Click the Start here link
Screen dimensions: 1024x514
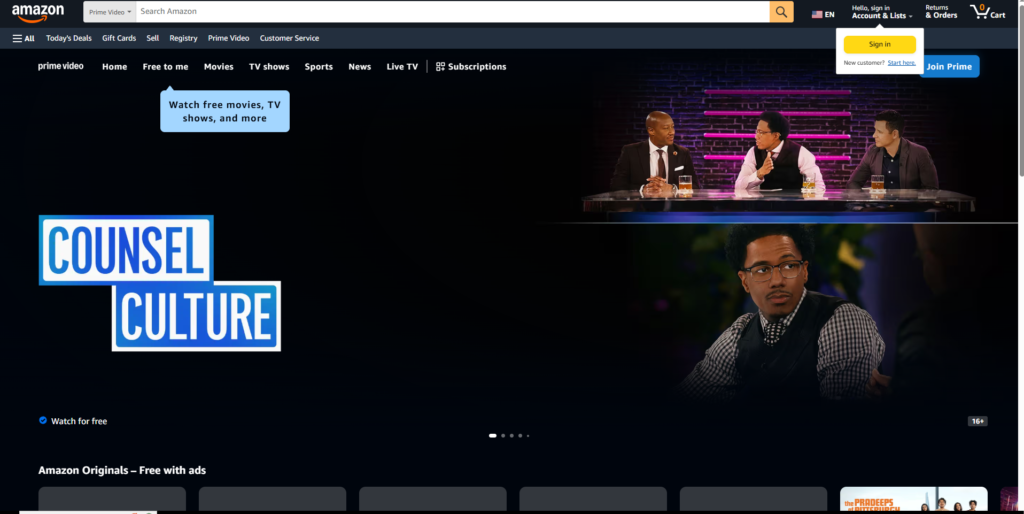tap(901, 63)
